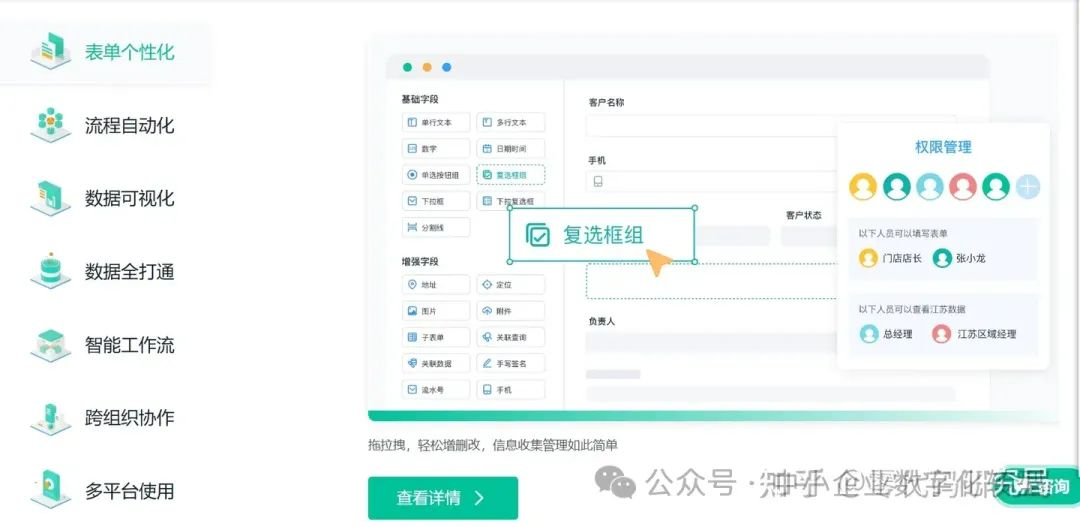Select the 数据全打通 feature
This screenshot has height=527, width=1080.
[105, 271]
